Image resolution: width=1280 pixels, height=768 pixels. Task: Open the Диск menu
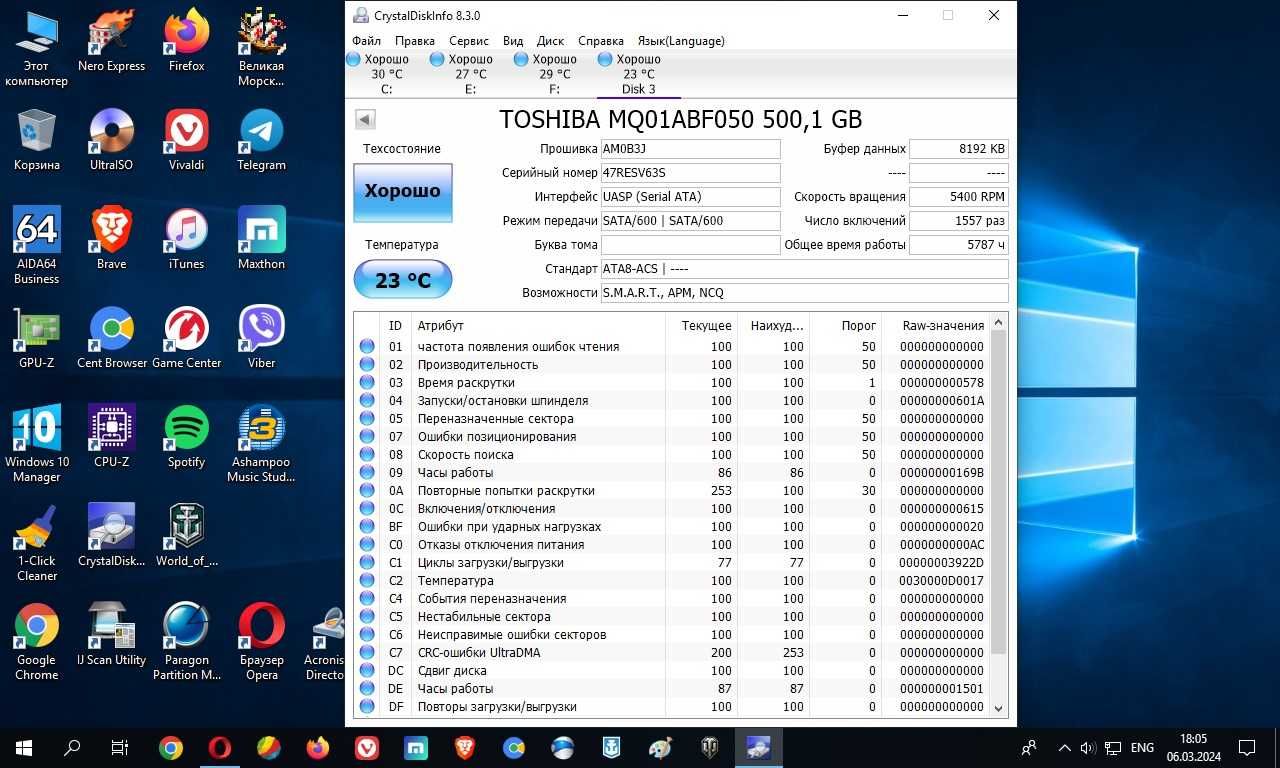click(x=550, y=41)
